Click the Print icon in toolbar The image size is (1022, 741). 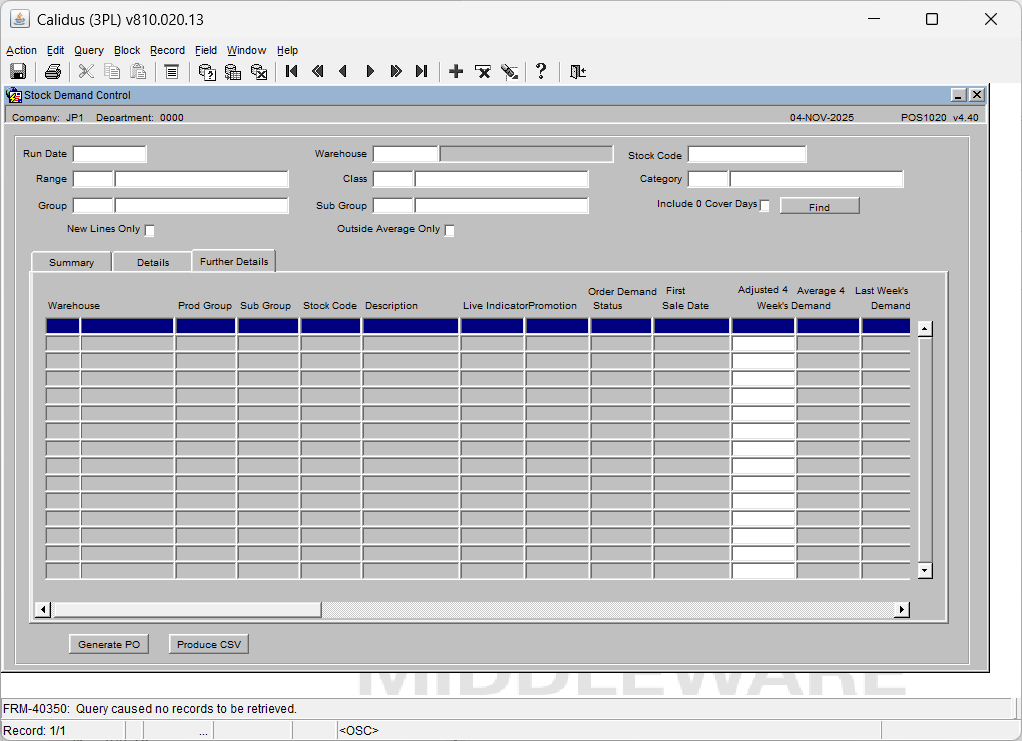point(53,71)
